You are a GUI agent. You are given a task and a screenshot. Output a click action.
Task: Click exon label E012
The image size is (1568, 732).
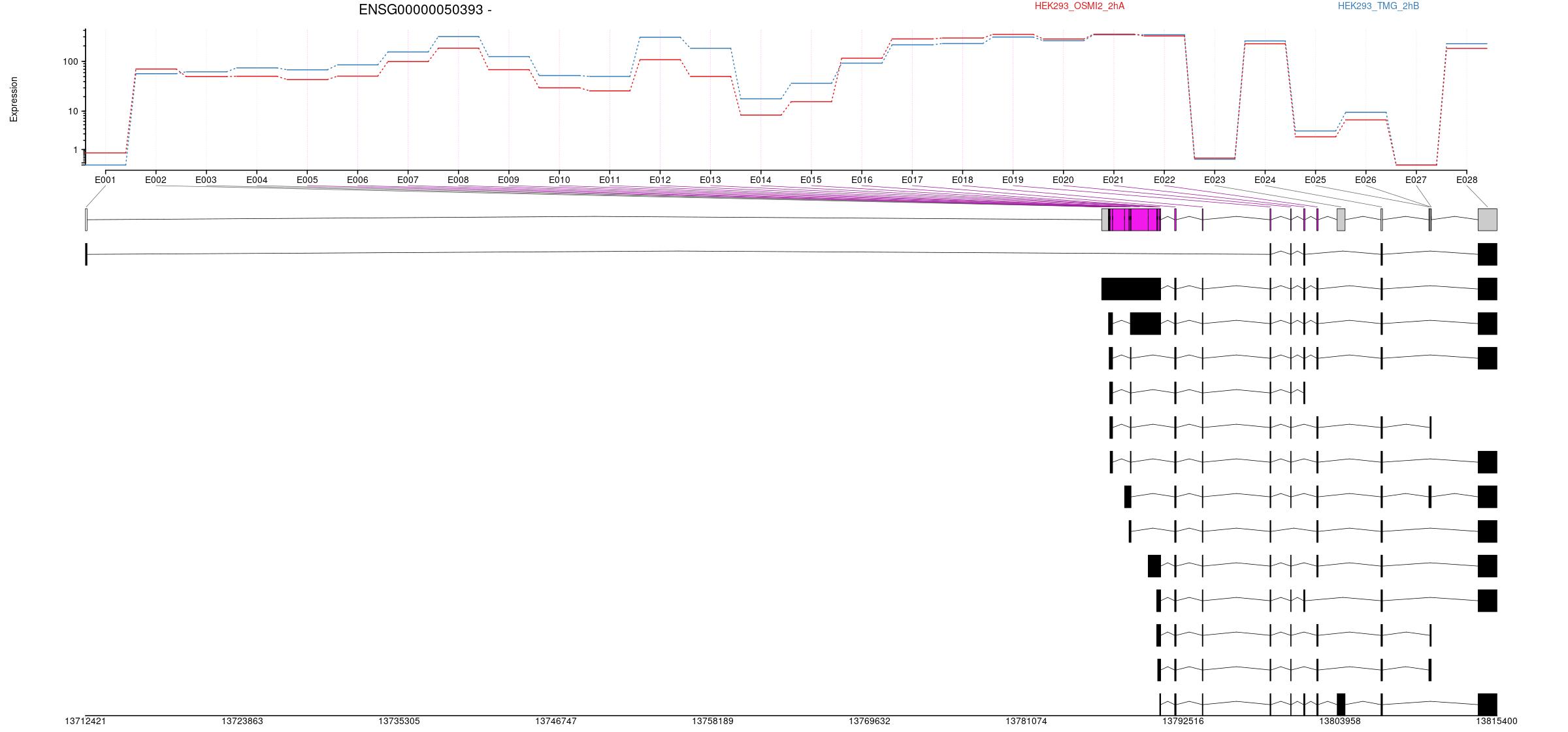point(660,180)
